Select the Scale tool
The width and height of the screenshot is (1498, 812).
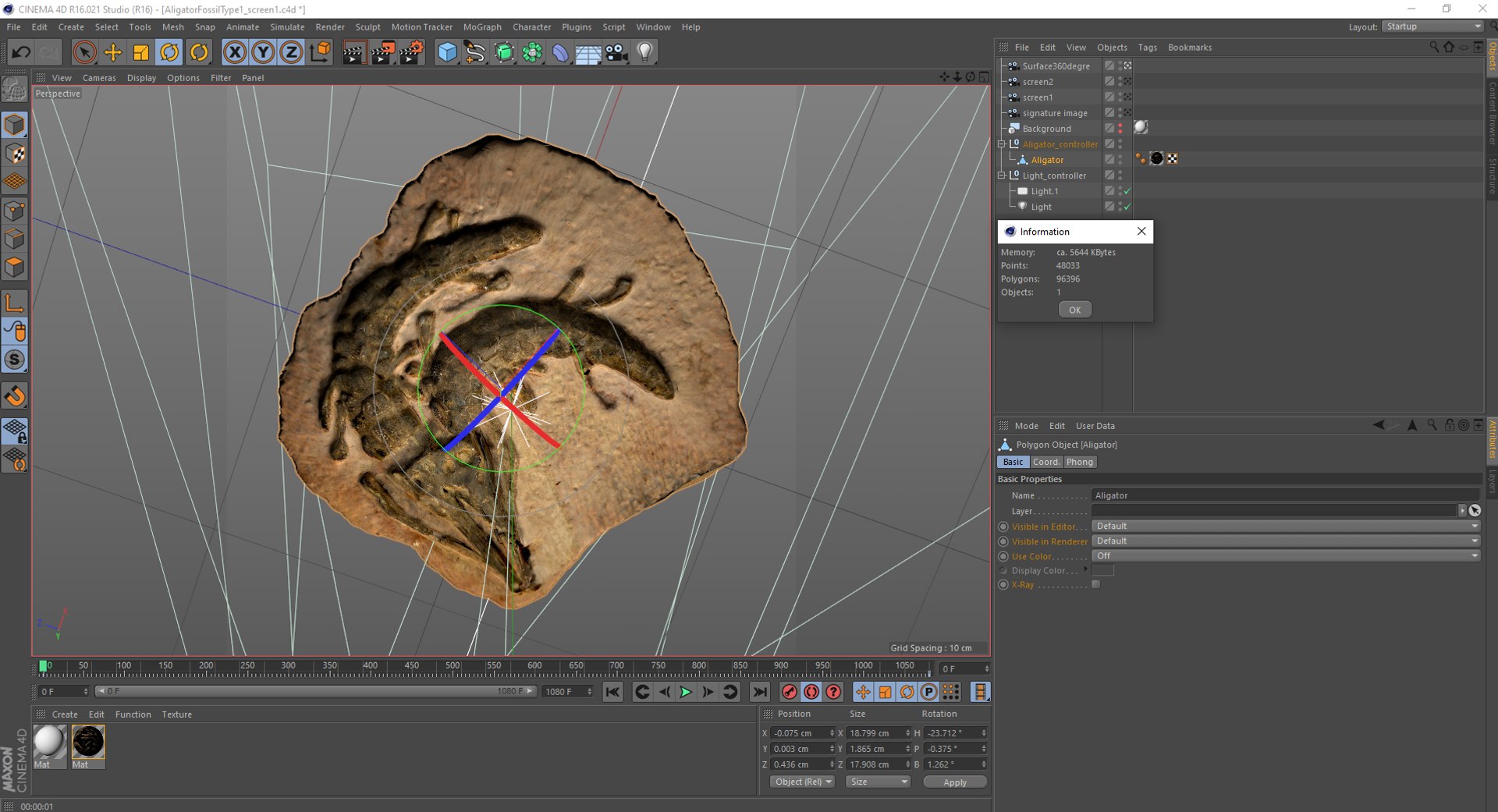141,52
